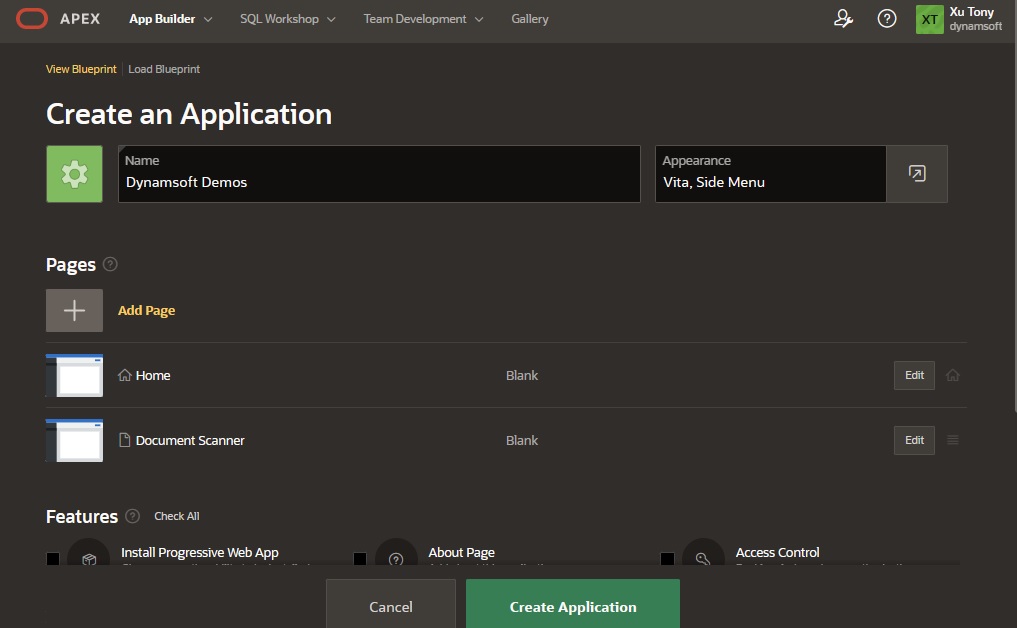The image size is (1017, 628).
Task: Click the plus Add Page icon
Action: point(74,310)
